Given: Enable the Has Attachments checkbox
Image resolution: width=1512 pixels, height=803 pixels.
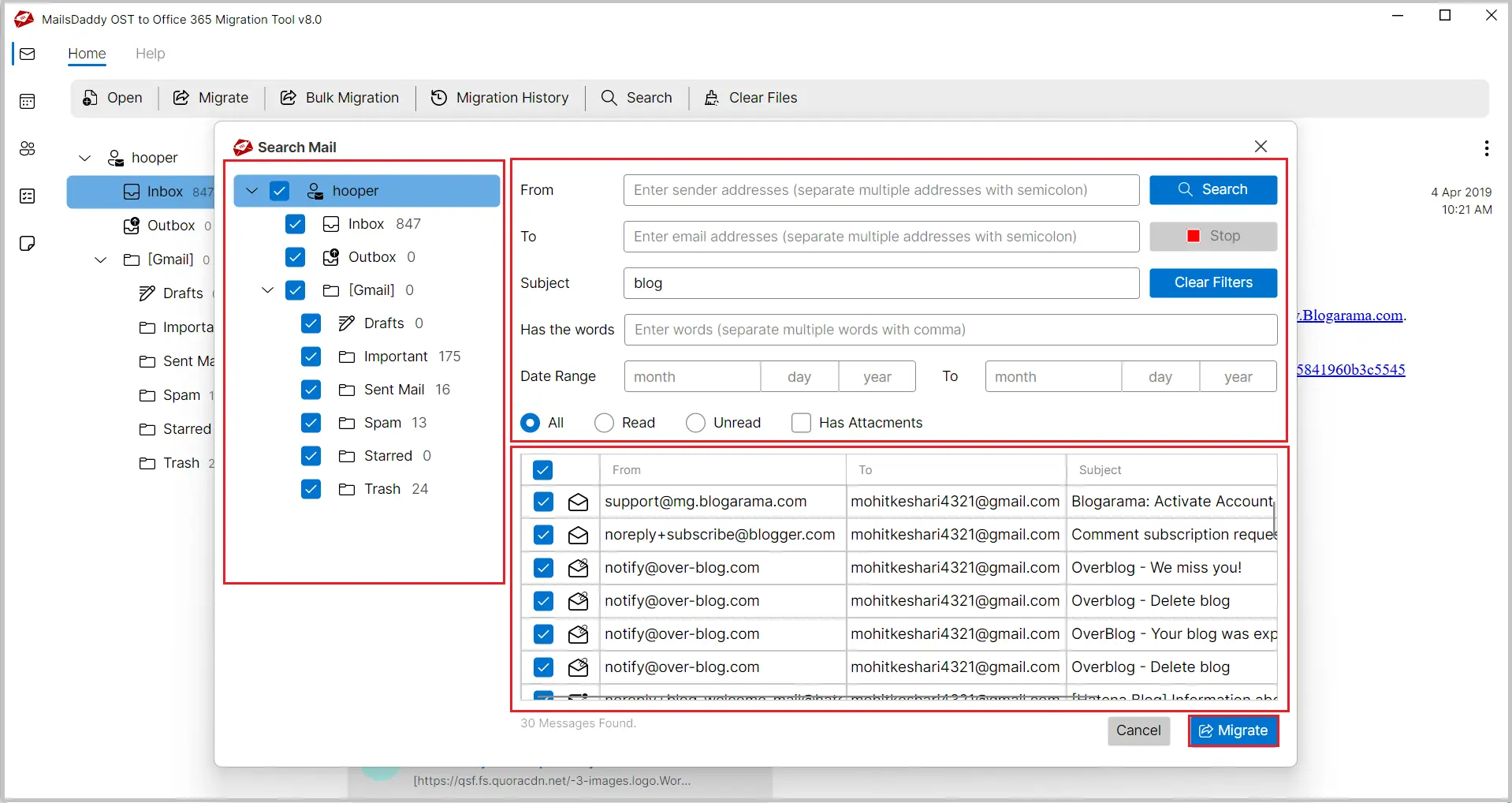Looking at the screenshot, I should coord(801,423).
